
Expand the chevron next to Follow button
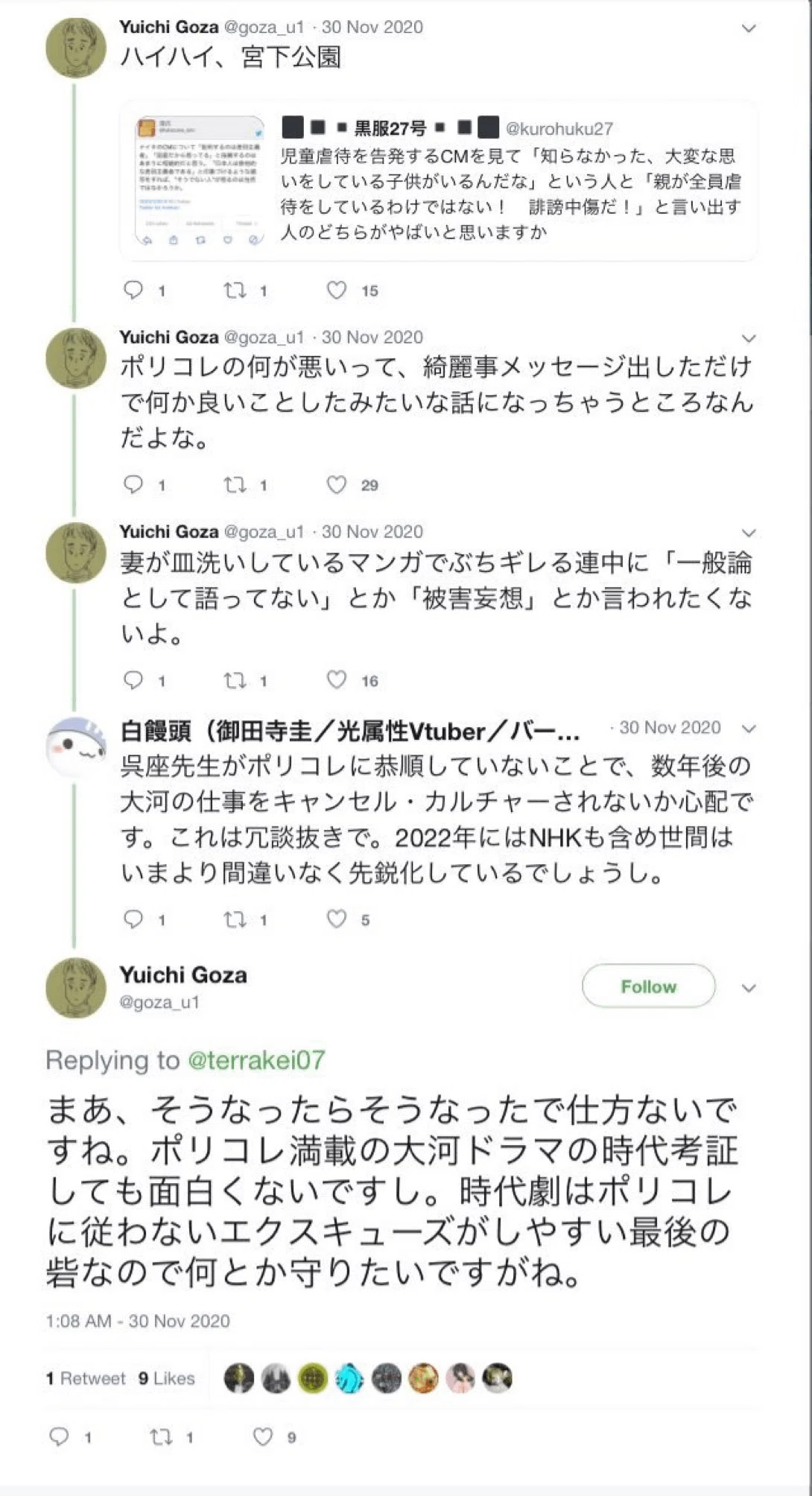pyautogui.click(x=749, y=988)
